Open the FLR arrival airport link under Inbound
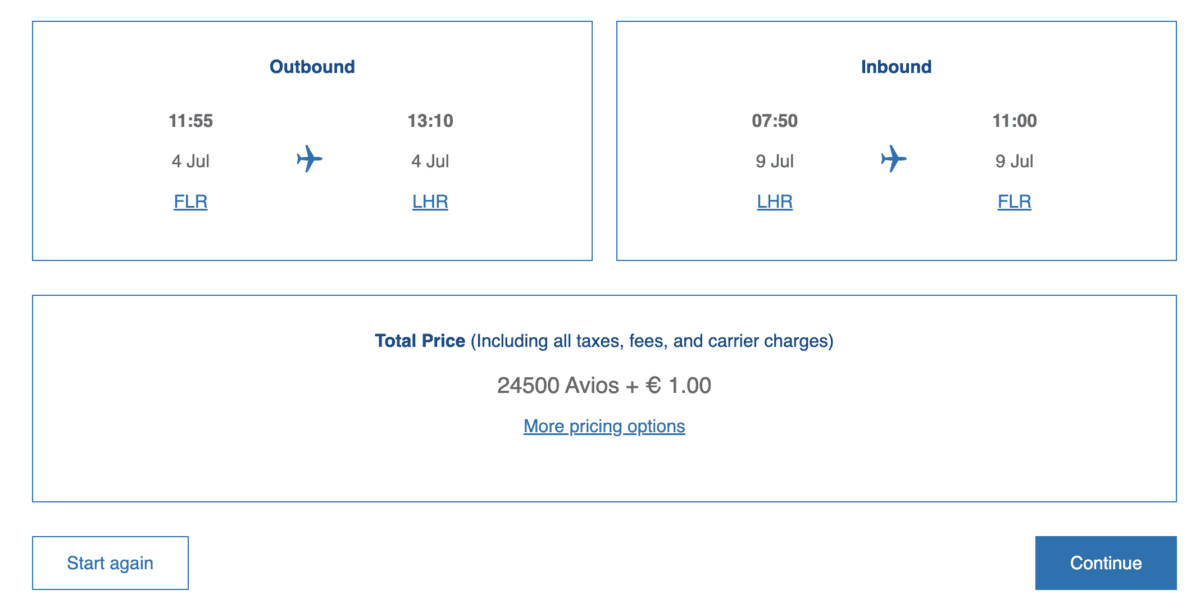 point(1014,202)
